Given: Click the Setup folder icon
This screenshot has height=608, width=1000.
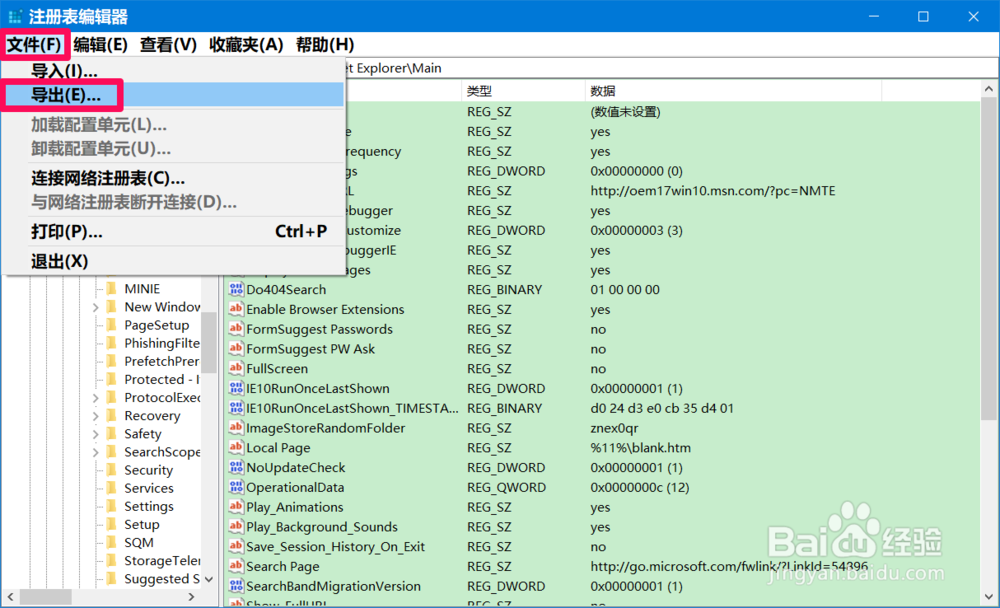Looking at the screenshot, I should 111,524.
